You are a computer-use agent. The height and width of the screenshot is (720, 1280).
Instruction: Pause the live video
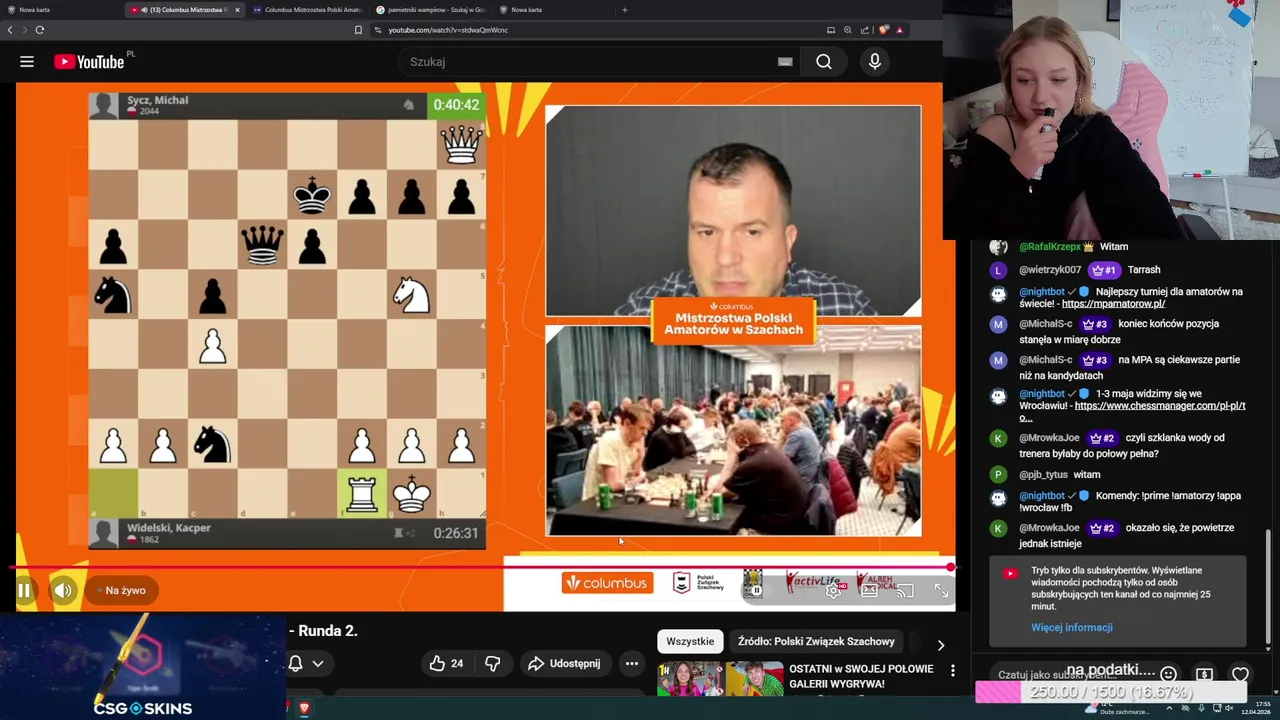coord(24,590)
